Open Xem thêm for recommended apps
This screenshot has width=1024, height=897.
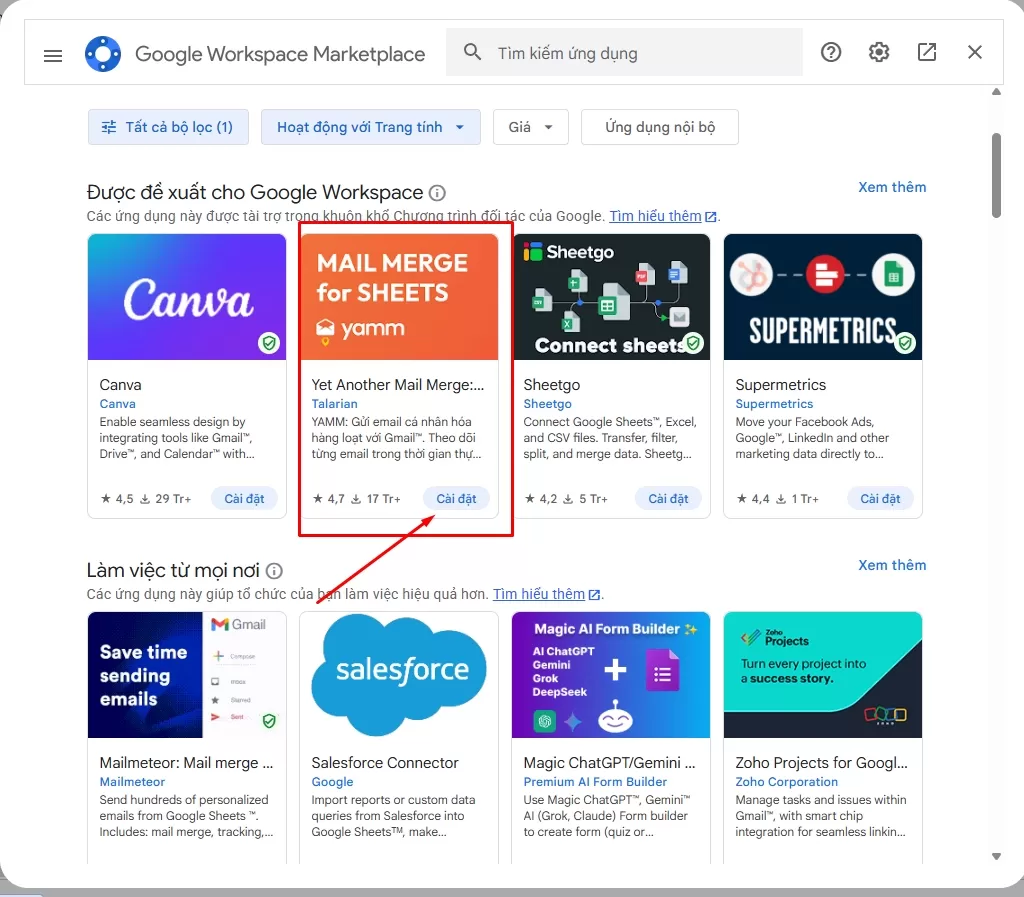click(x=892, y=187)
